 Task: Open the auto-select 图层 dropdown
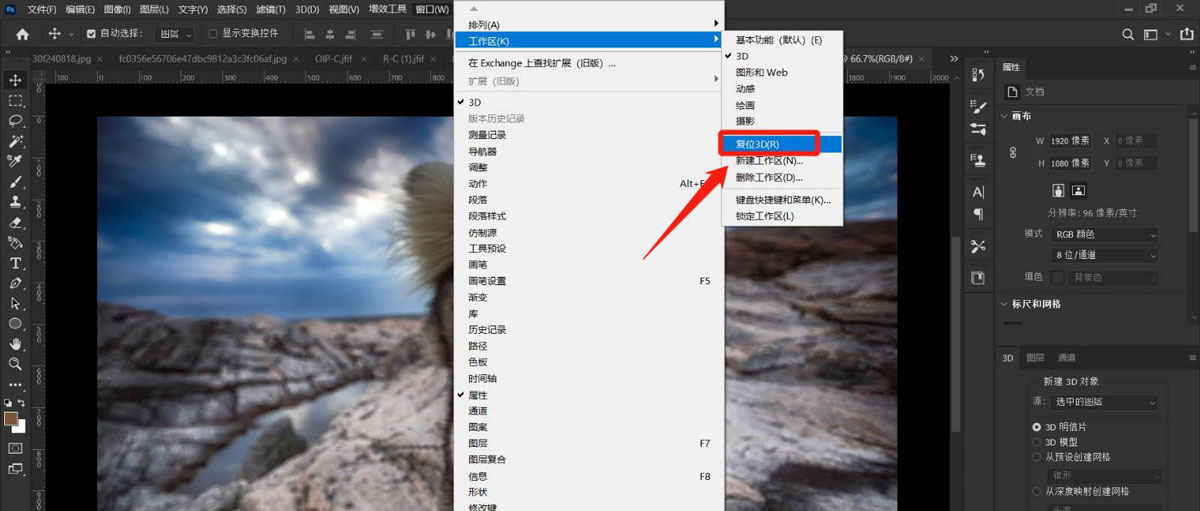tap(177, 34)
